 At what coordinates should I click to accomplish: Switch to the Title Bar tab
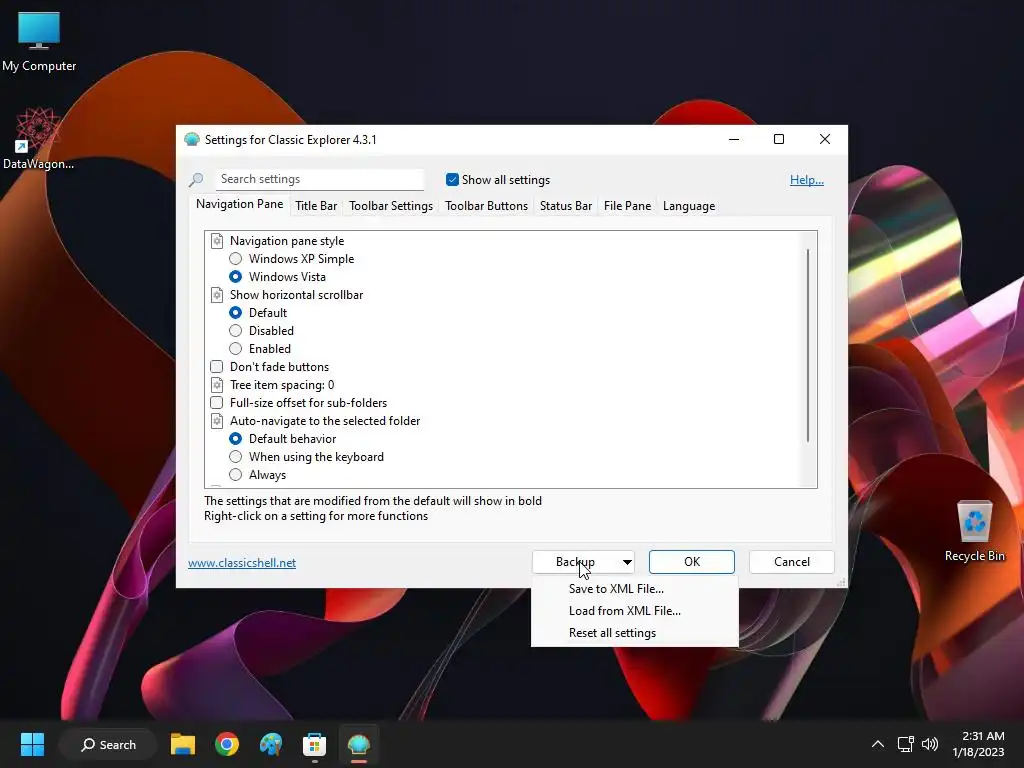(x=315, y=206)
